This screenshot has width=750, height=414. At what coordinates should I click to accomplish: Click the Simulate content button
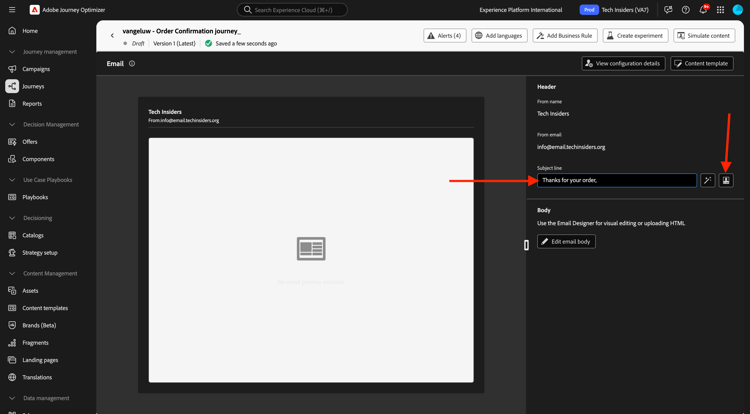point(704,35)
